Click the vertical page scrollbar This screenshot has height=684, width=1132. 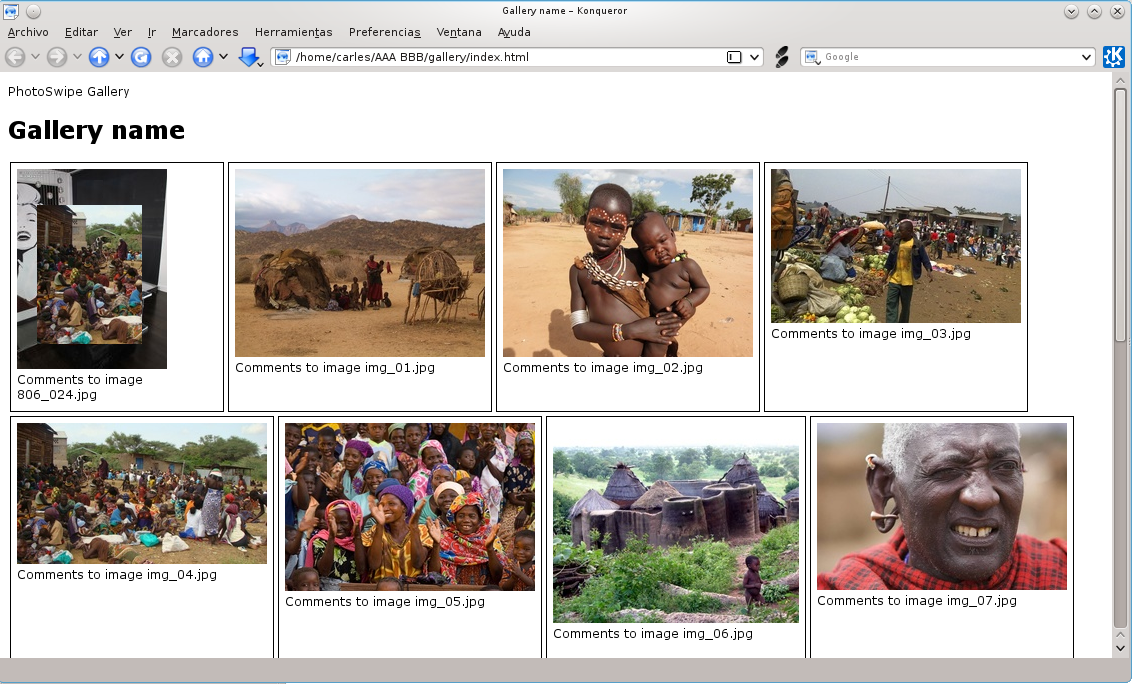pos(1120,365)
